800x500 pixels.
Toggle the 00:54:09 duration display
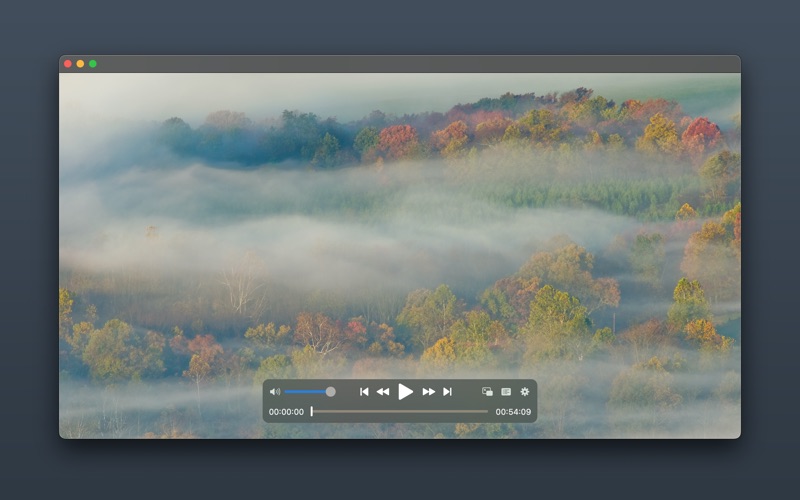pyautogui.click(x=513, y=412)
